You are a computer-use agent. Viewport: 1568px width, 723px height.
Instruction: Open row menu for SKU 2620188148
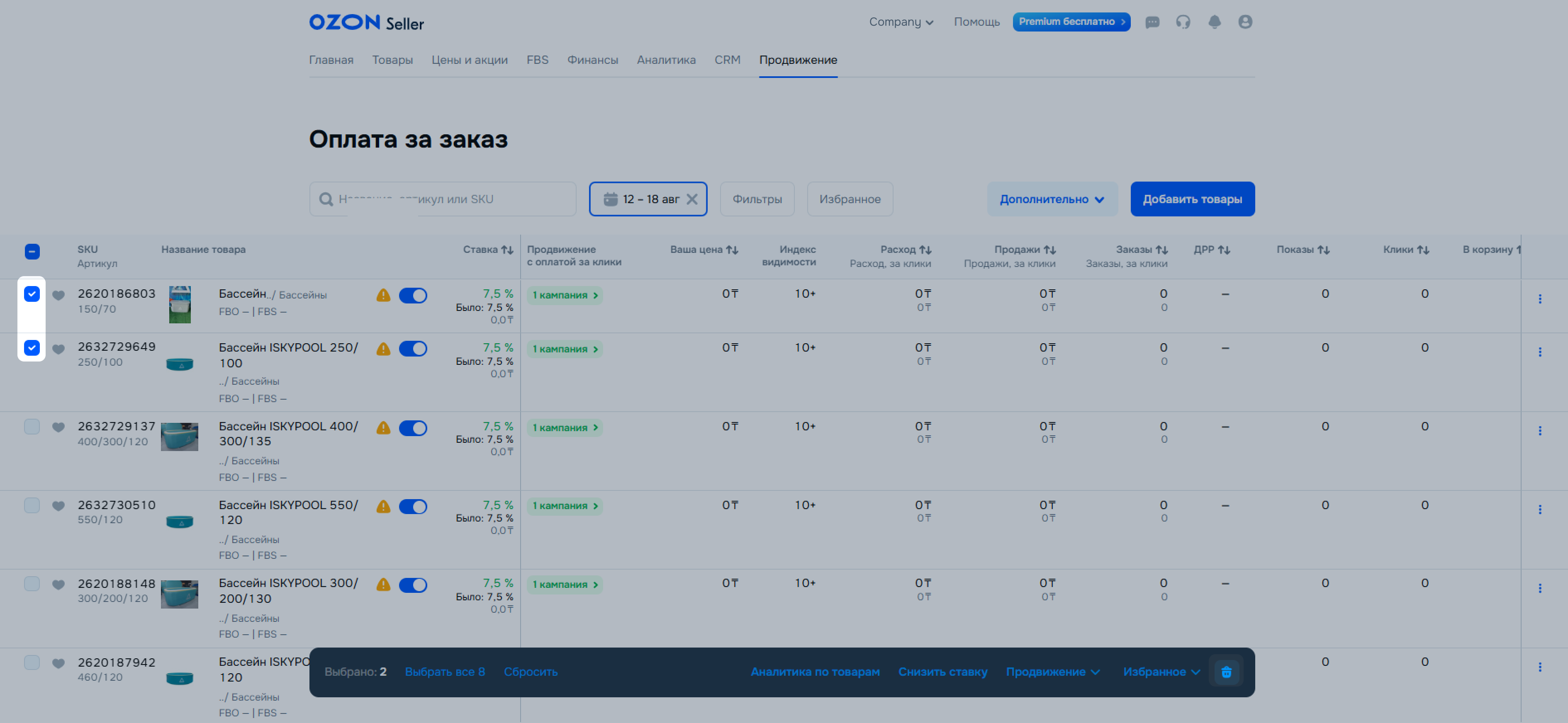(x=1539, y=588)
